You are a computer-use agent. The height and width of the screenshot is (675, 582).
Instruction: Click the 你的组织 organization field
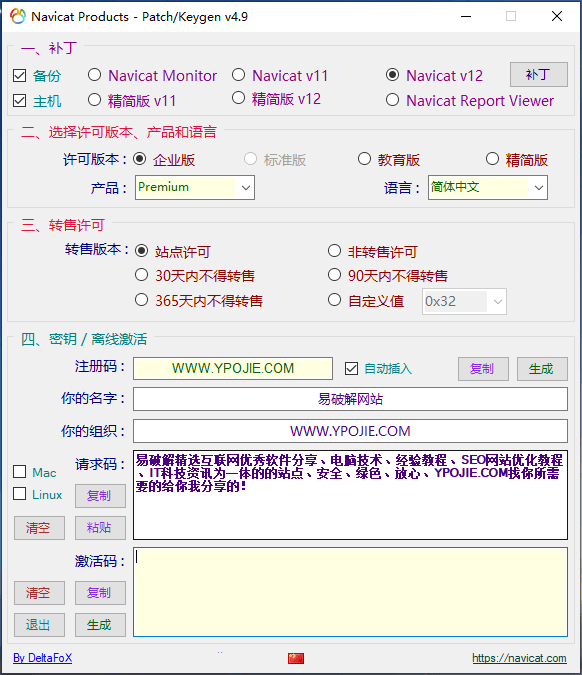[350, 431]
